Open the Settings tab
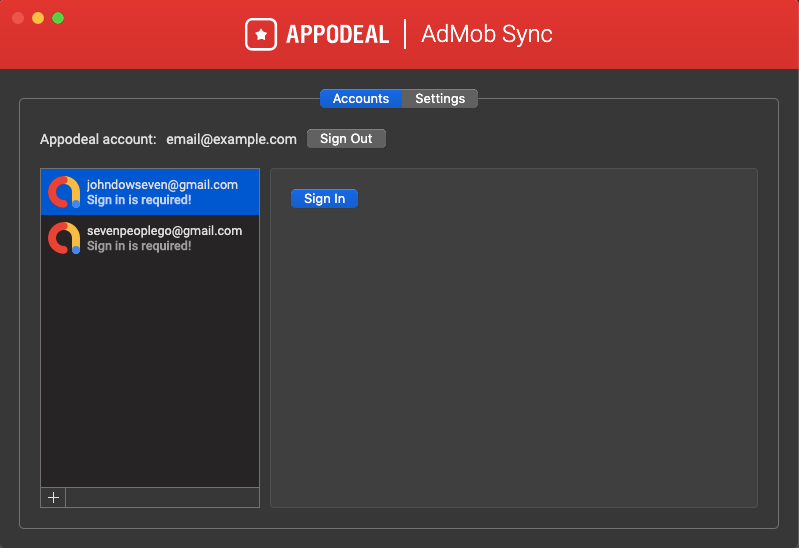 coord(440,99)
